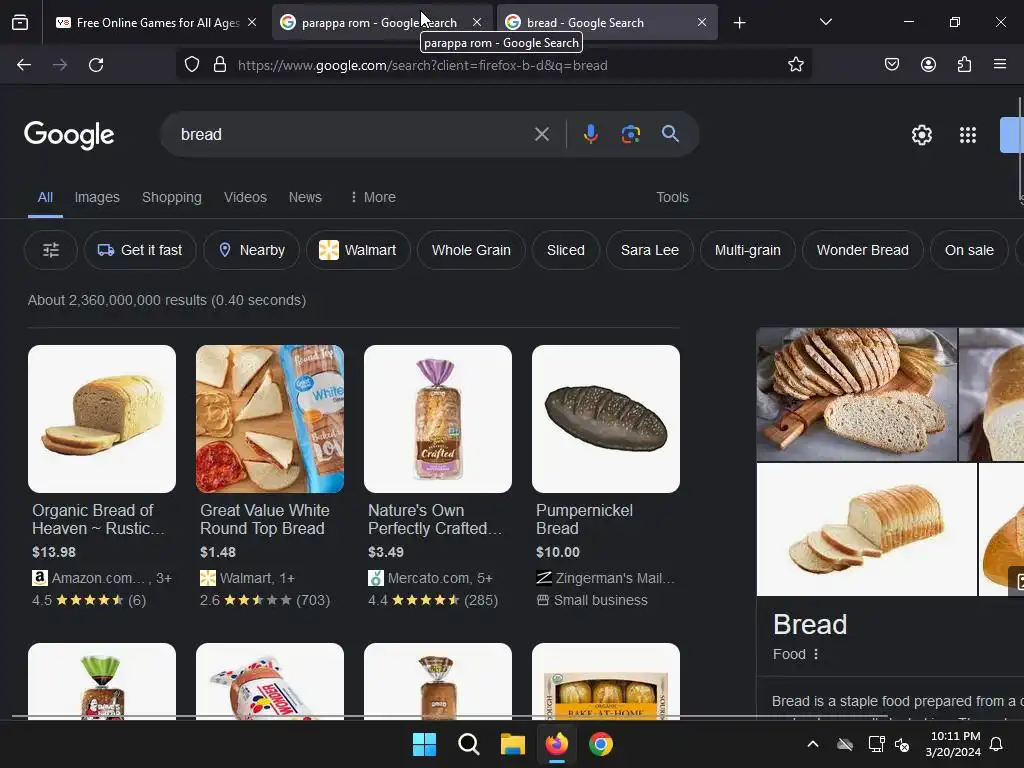The width and height of the screenshot is (1024, 768).
Task: Open a new tab with plus button
Action: 739,23
